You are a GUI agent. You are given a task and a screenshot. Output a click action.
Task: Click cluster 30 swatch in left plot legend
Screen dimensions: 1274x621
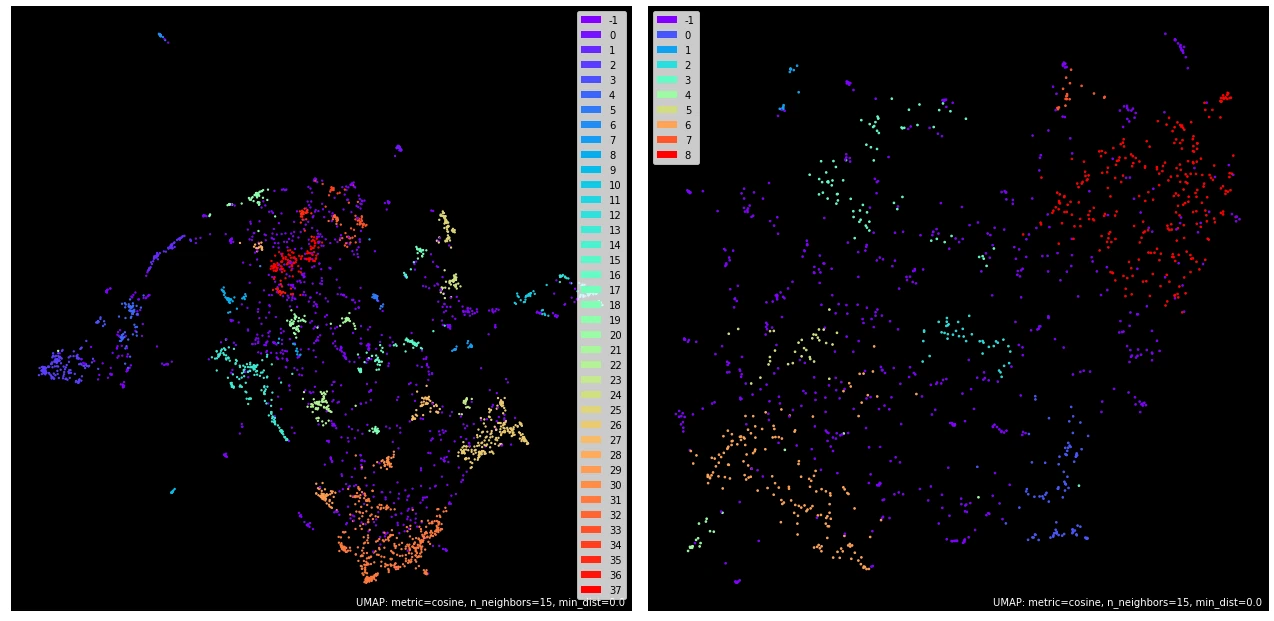591,485
